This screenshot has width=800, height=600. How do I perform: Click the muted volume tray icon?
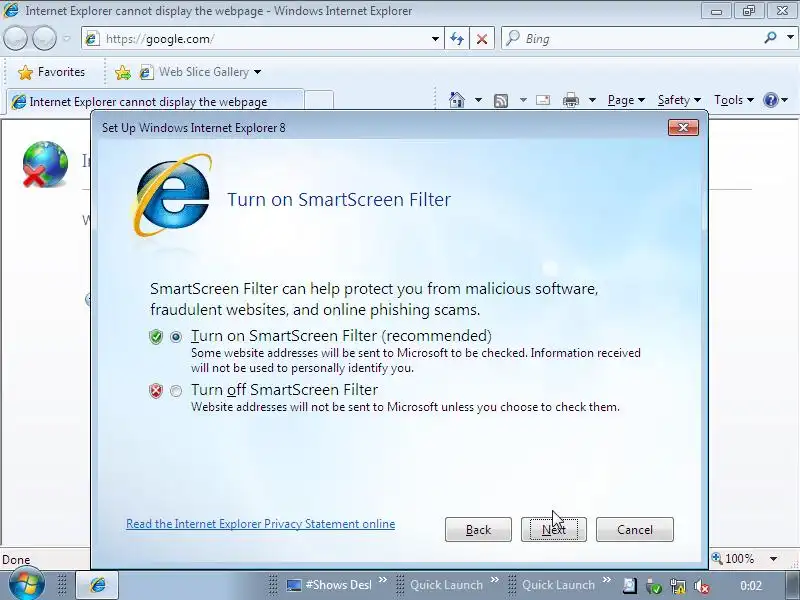point(702,587)
